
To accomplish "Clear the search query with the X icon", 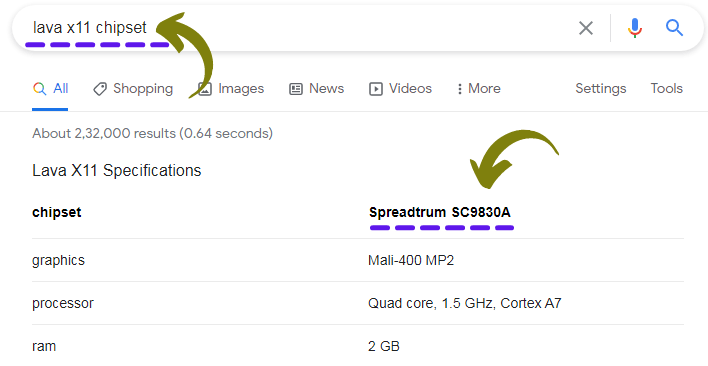I will tap(586, 28).
